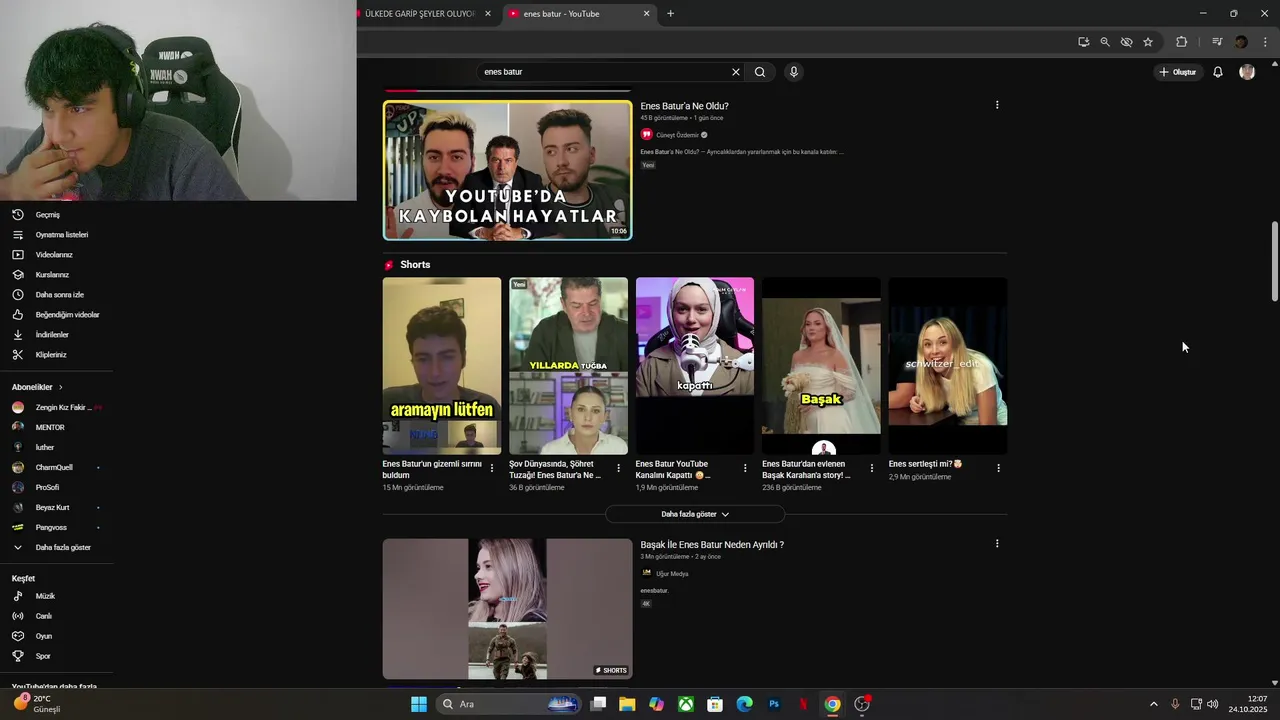Open volume control in system tray
Viewport: 1280px width, 720px height.
[x=1213, y=704]
